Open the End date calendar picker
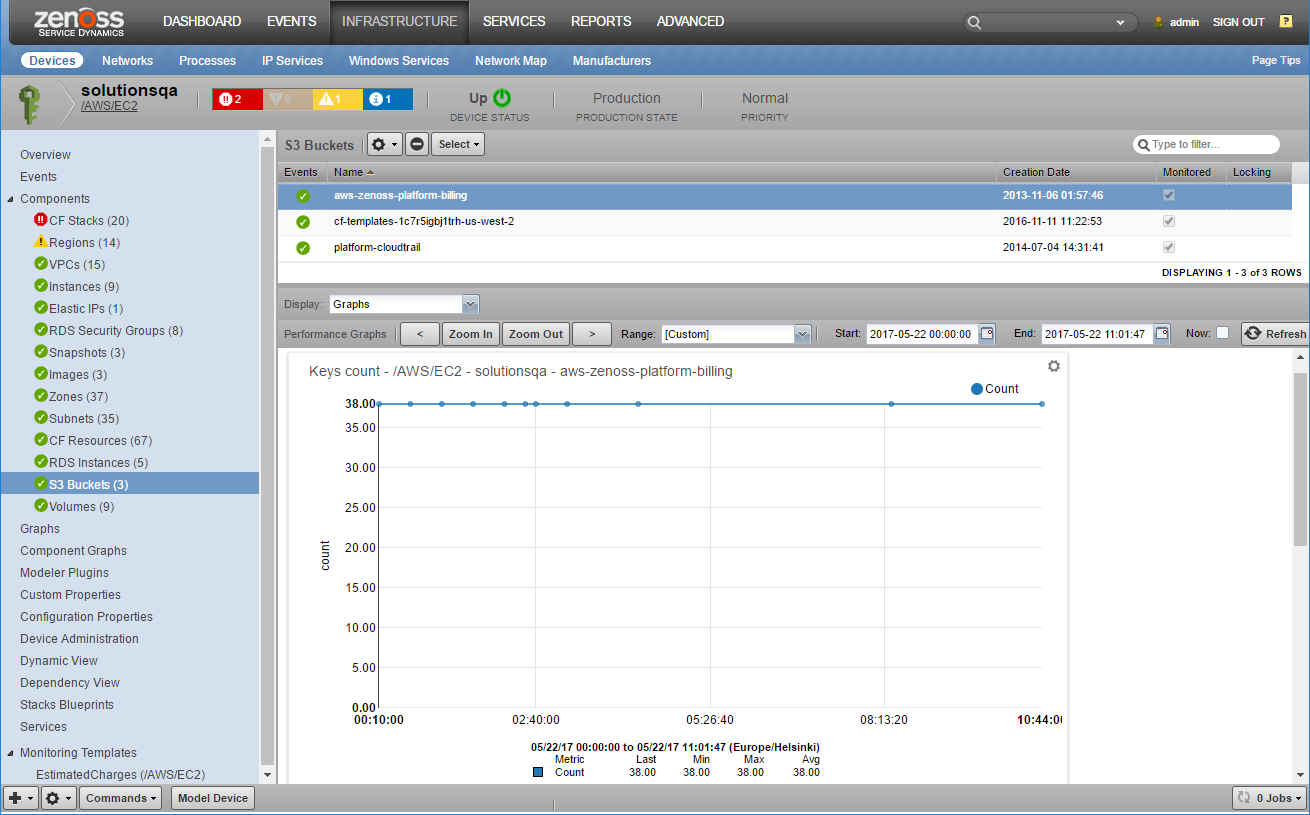1310x815 pixels. [1161, 333]
